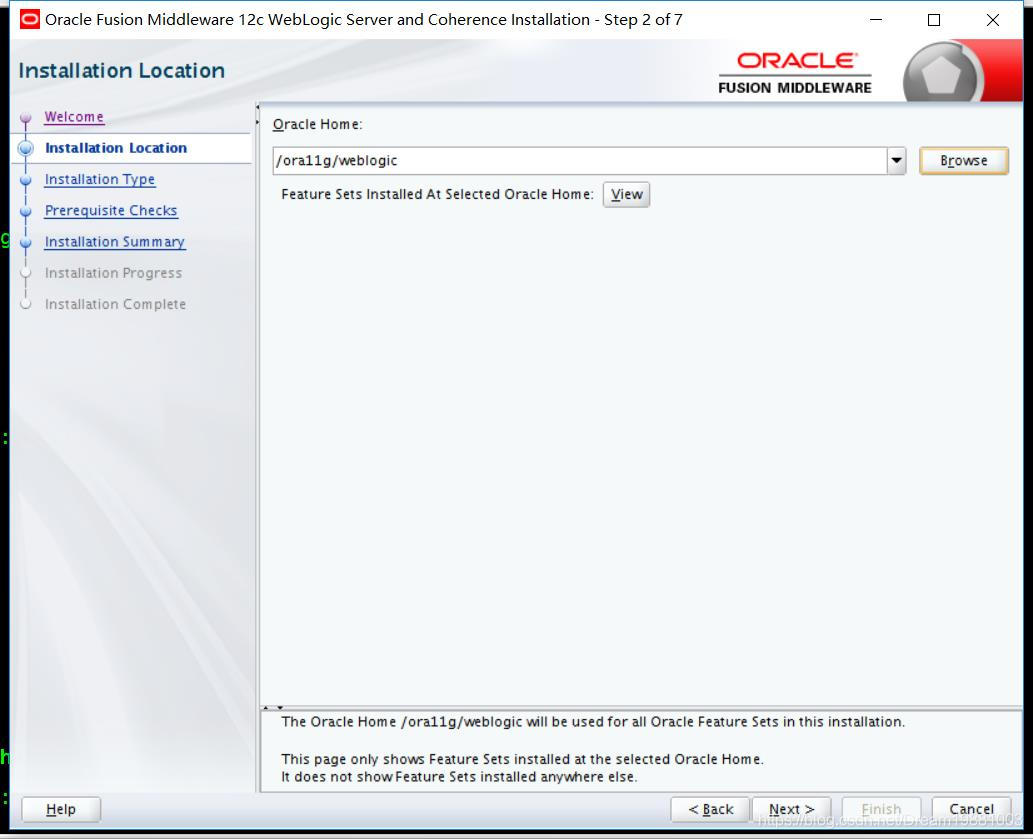
Task: Cancel the installation
Action: click(971, 809)
